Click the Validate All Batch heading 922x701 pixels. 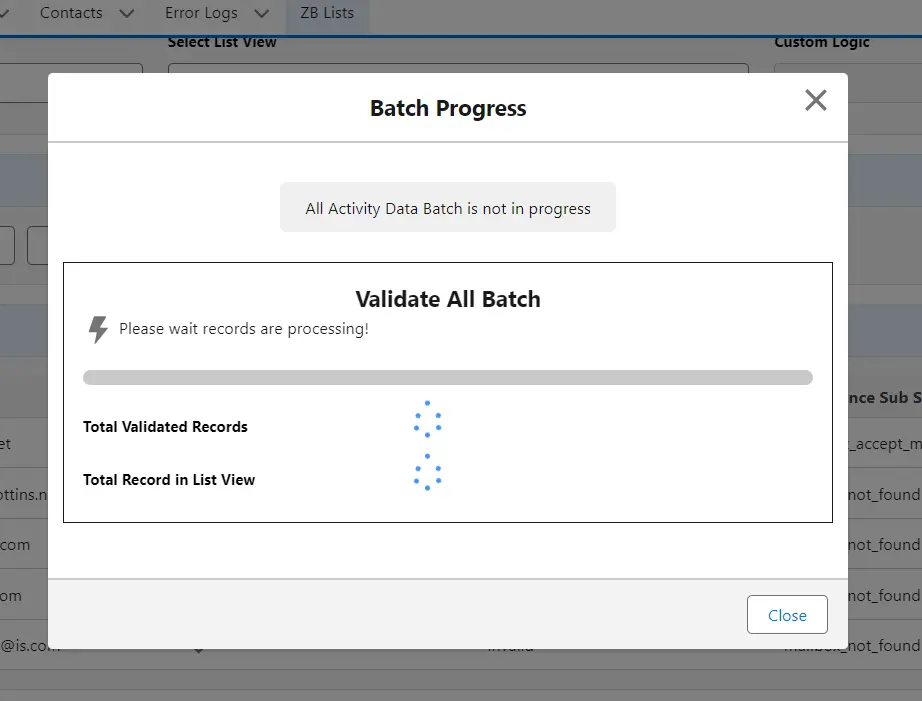click(x=448, y=299)
